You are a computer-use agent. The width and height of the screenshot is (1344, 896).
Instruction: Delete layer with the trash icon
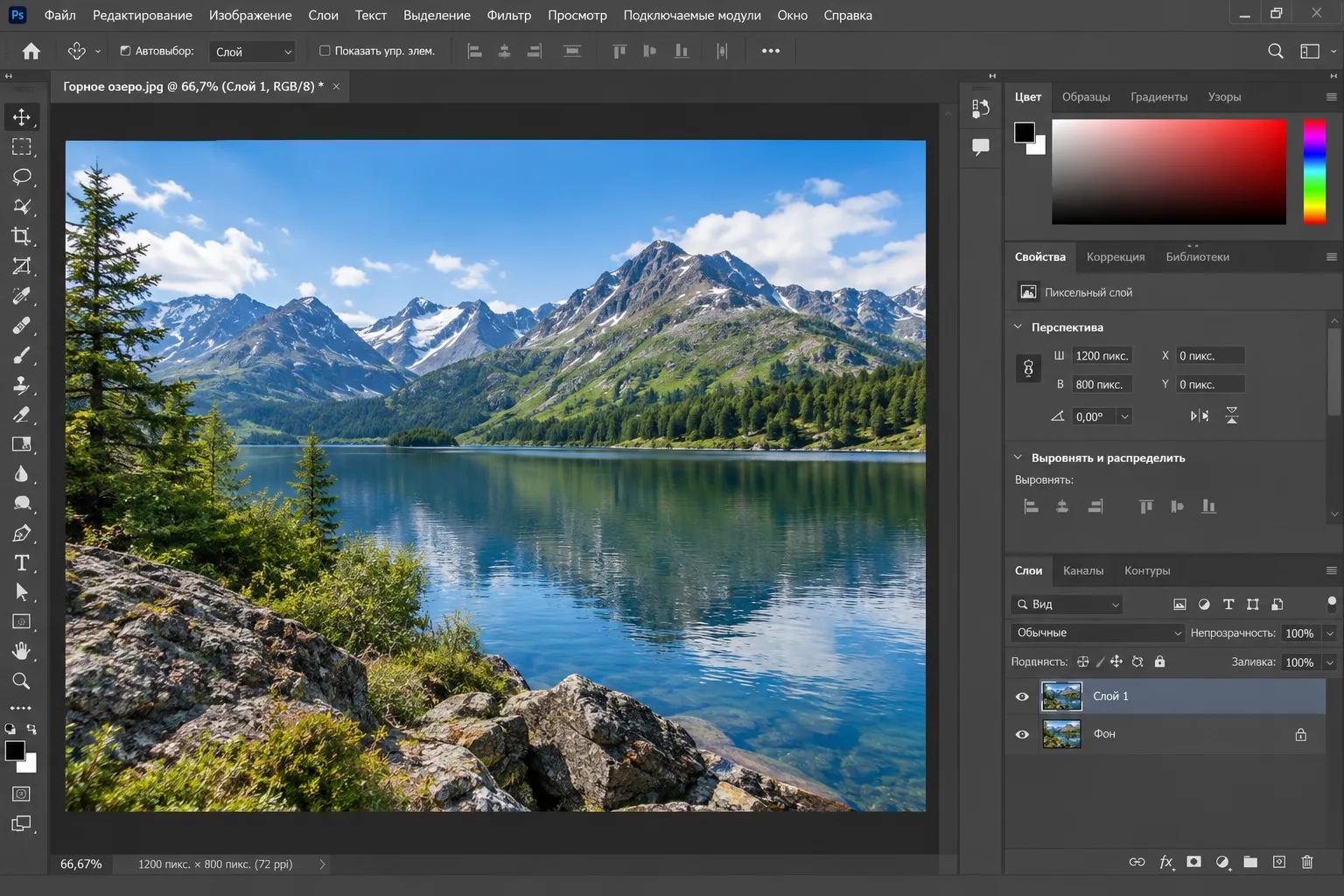(x=1307, y=862)
